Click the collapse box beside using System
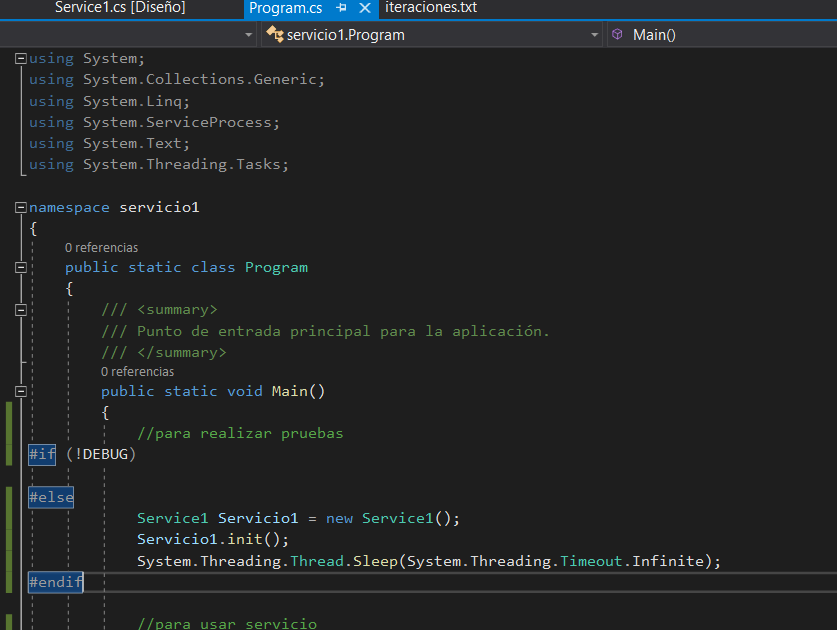The height and width of the screenshot is (630, 837). pyautogui.click(x=20, y=58)
